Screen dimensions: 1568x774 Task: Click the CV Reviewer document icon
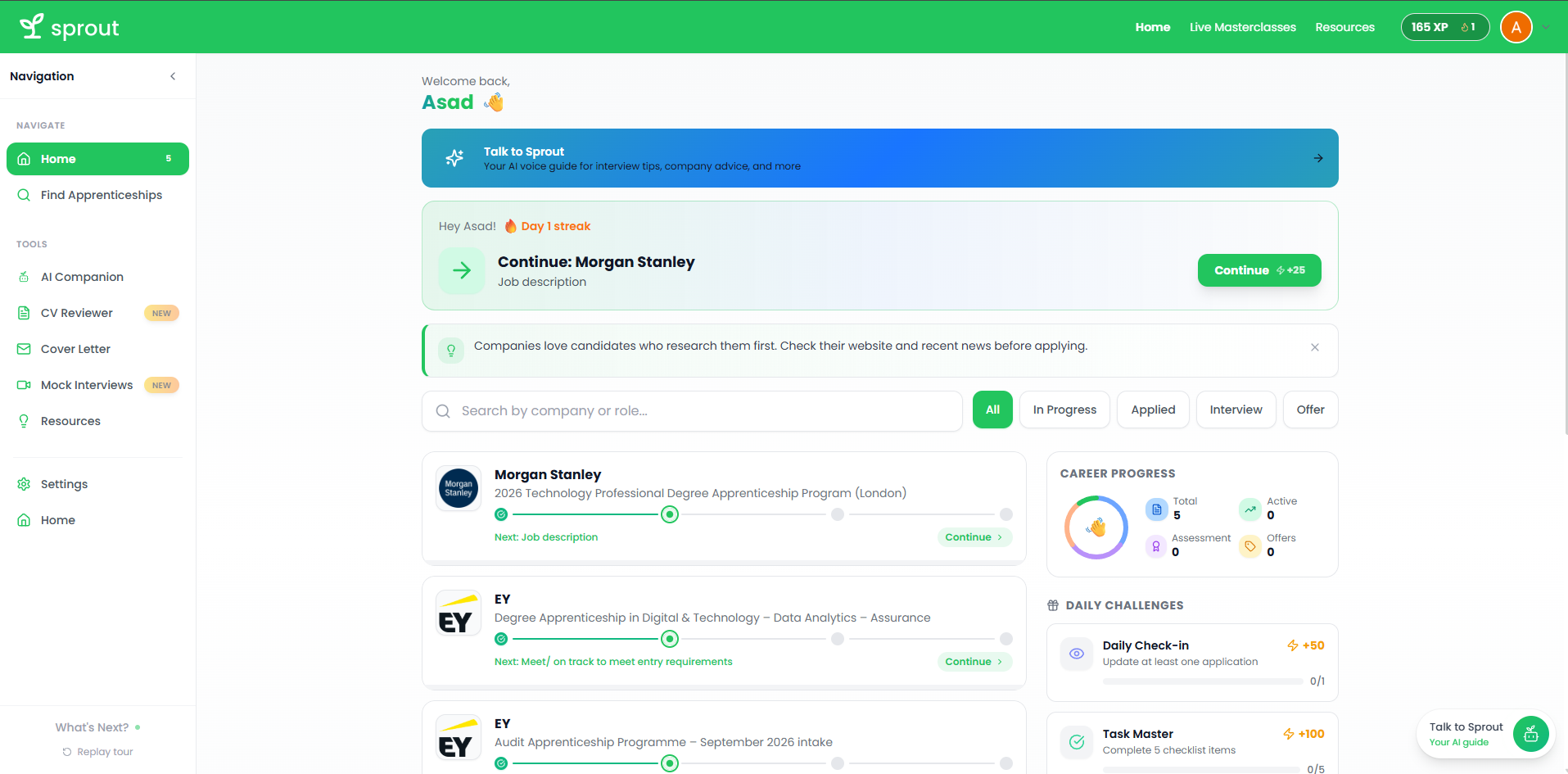[x=24, y=313]
